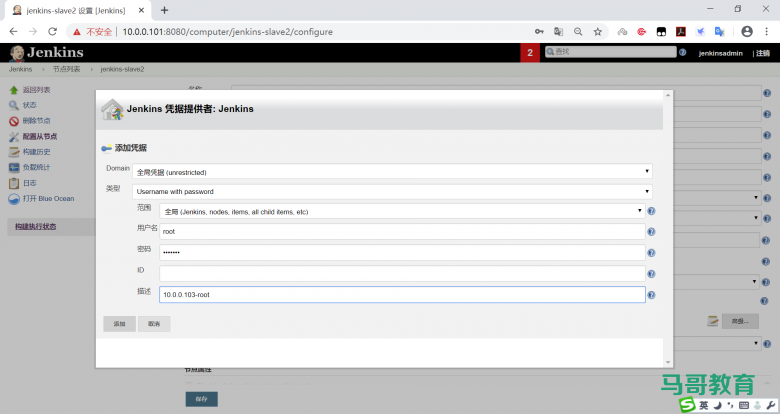Viewport: 780px width, 414px height.
Task: Click the empty ID input field
Action: point(402,273)
